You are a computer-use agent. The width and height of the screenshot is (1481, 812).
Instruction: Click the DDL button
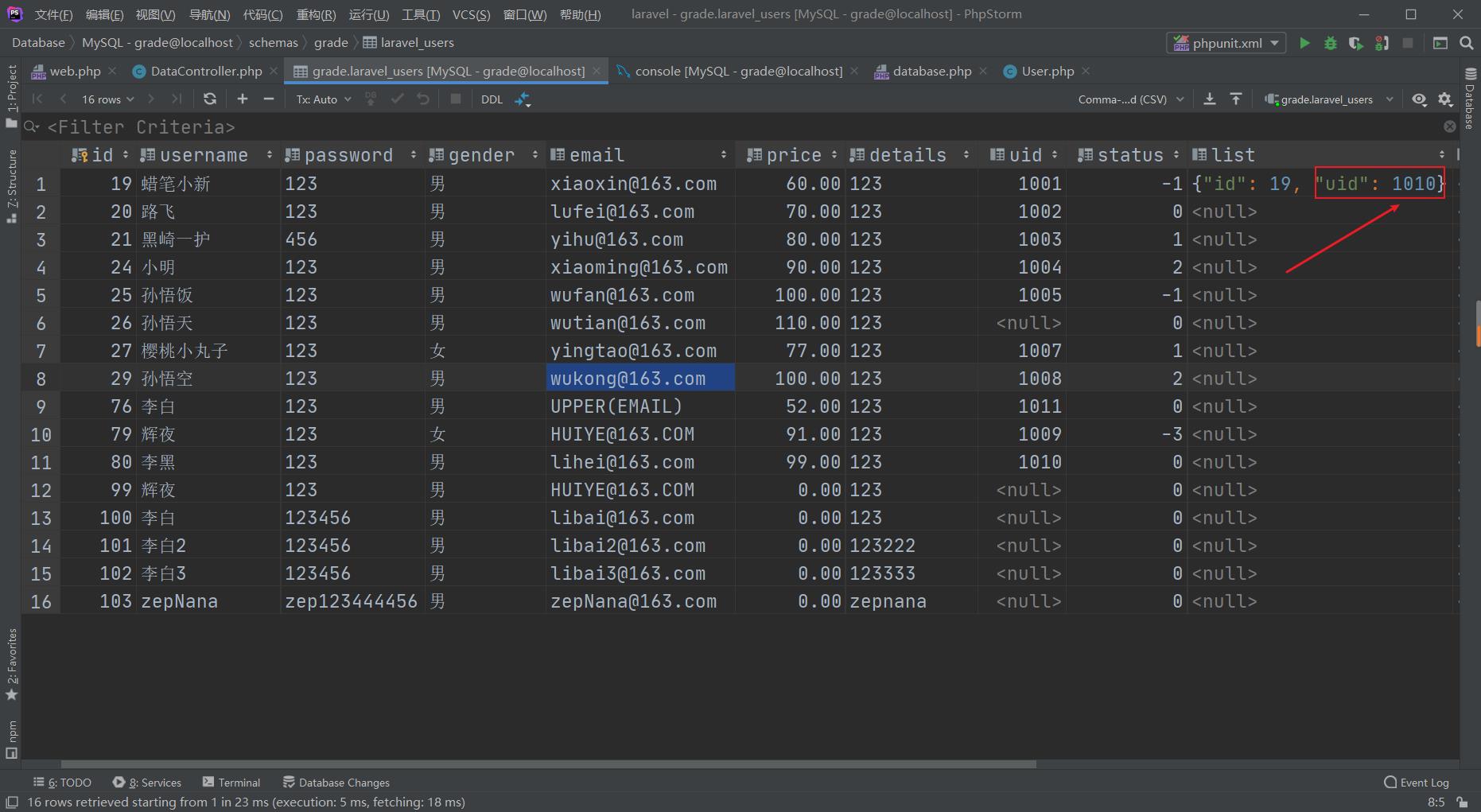point(492,99)
